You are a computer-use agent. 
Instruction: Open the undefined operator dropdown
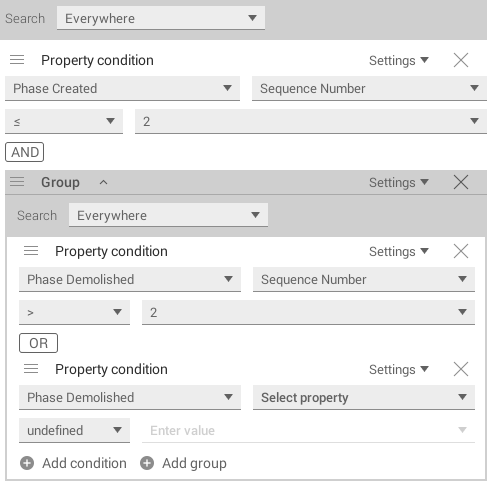click(74, 430)
